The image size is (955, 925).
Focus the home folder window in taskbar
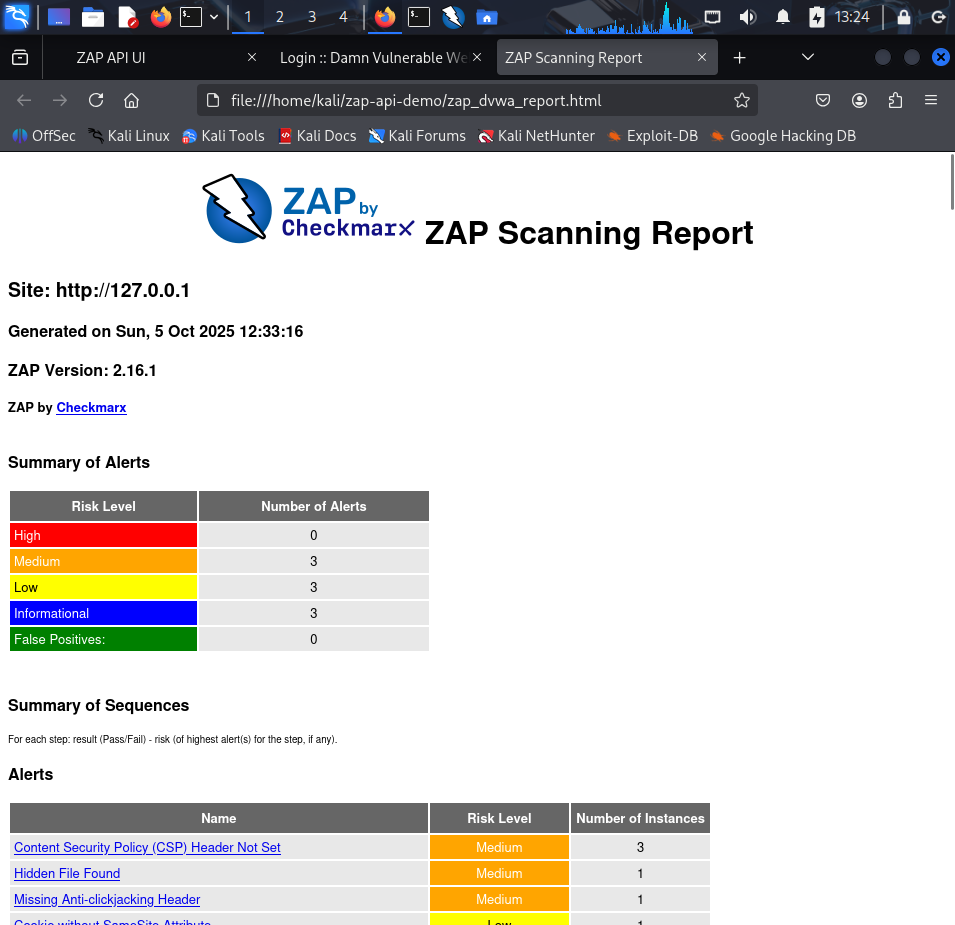coord(487,17)
